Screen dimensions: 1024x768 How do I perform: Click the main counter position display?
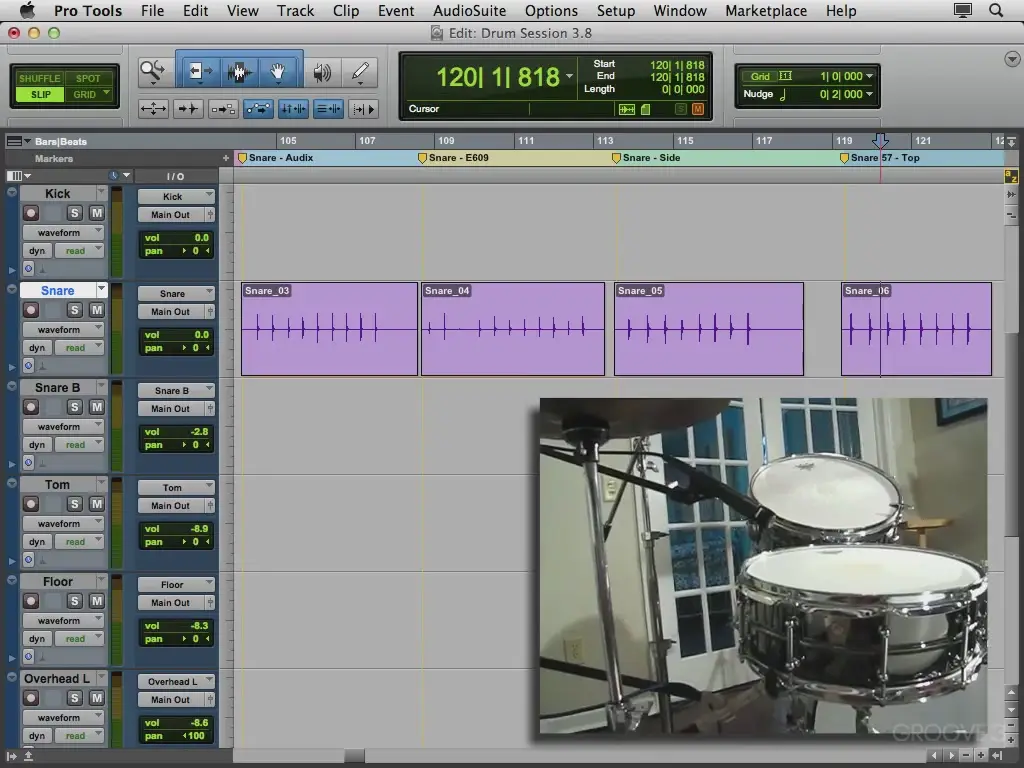tap(498, 77)
